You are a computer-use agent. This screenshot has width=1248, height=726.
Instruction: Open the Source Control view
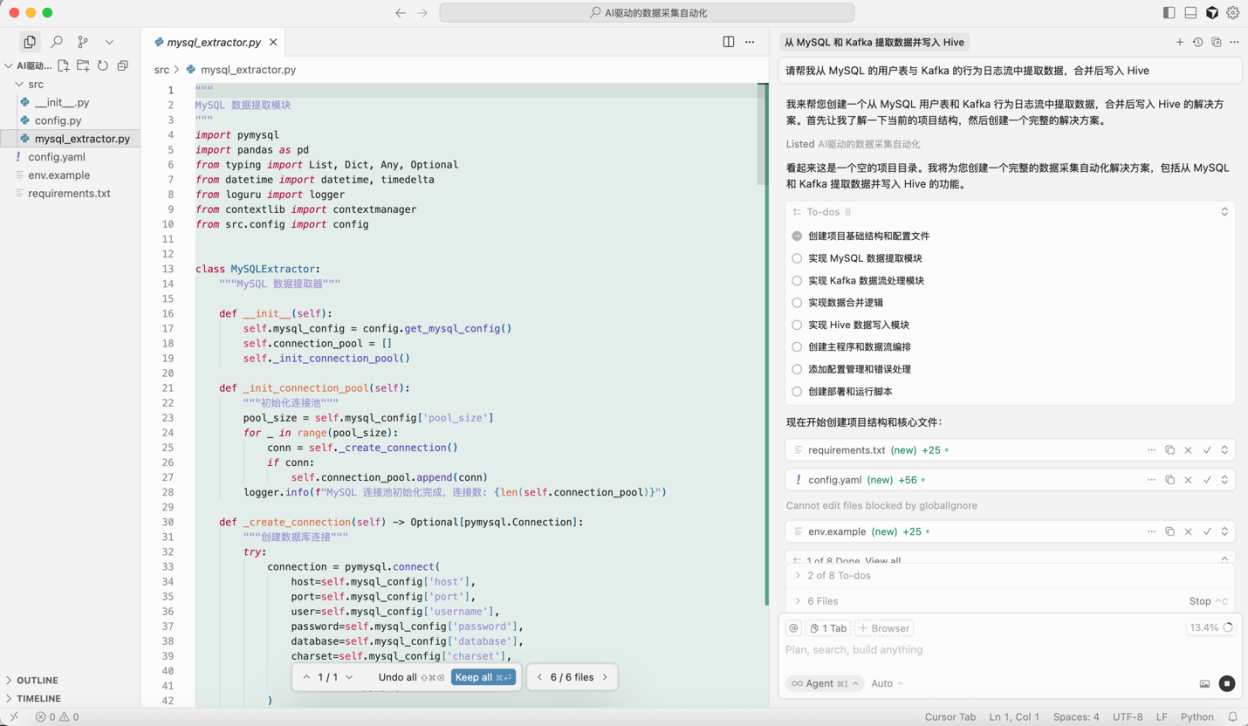(x=83, y=42)
